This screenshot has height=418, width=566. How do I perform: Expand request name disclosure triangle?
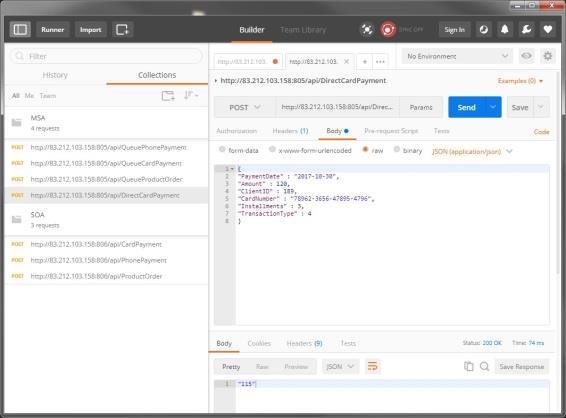click(216, 80)
